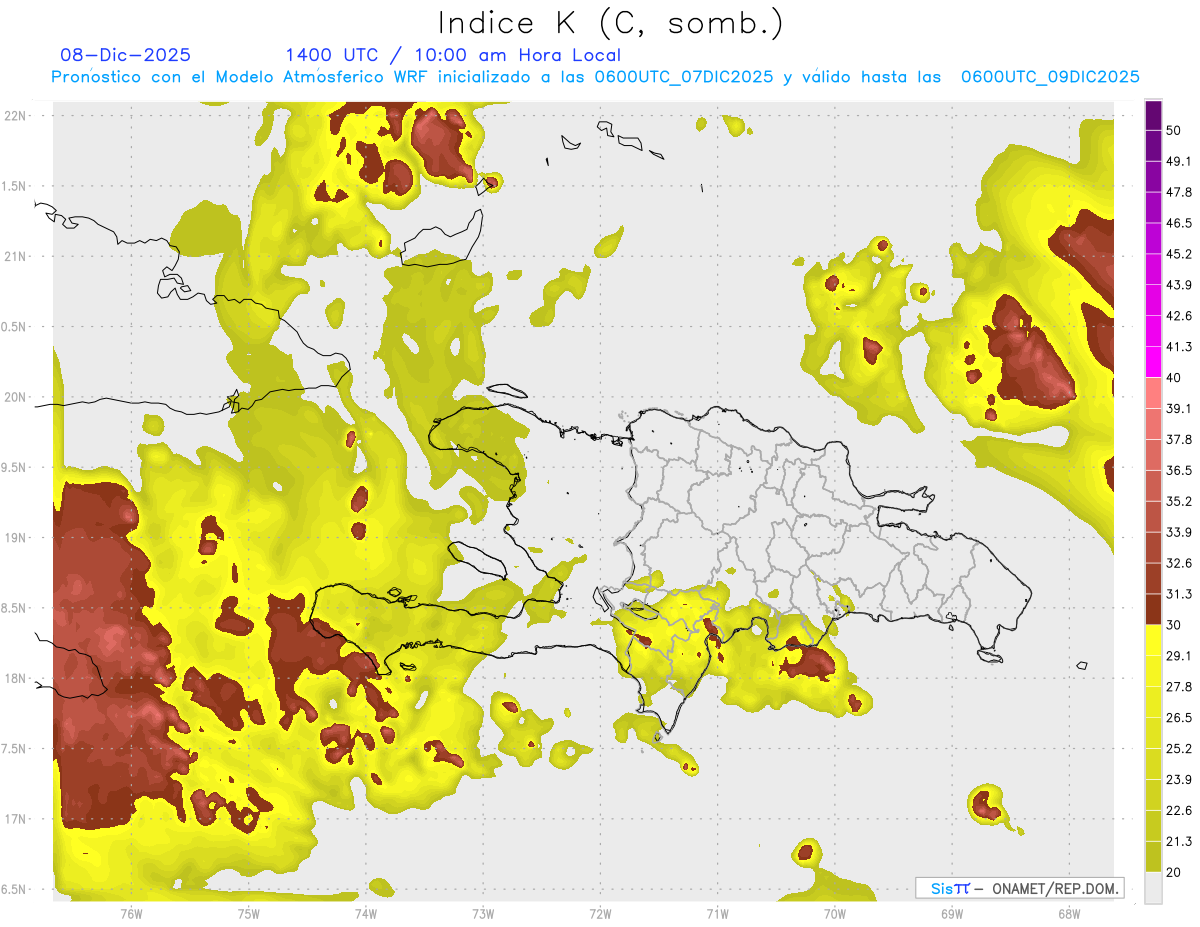
Task: Click the bottom legend value '20'
Action: pos(1173,873)
